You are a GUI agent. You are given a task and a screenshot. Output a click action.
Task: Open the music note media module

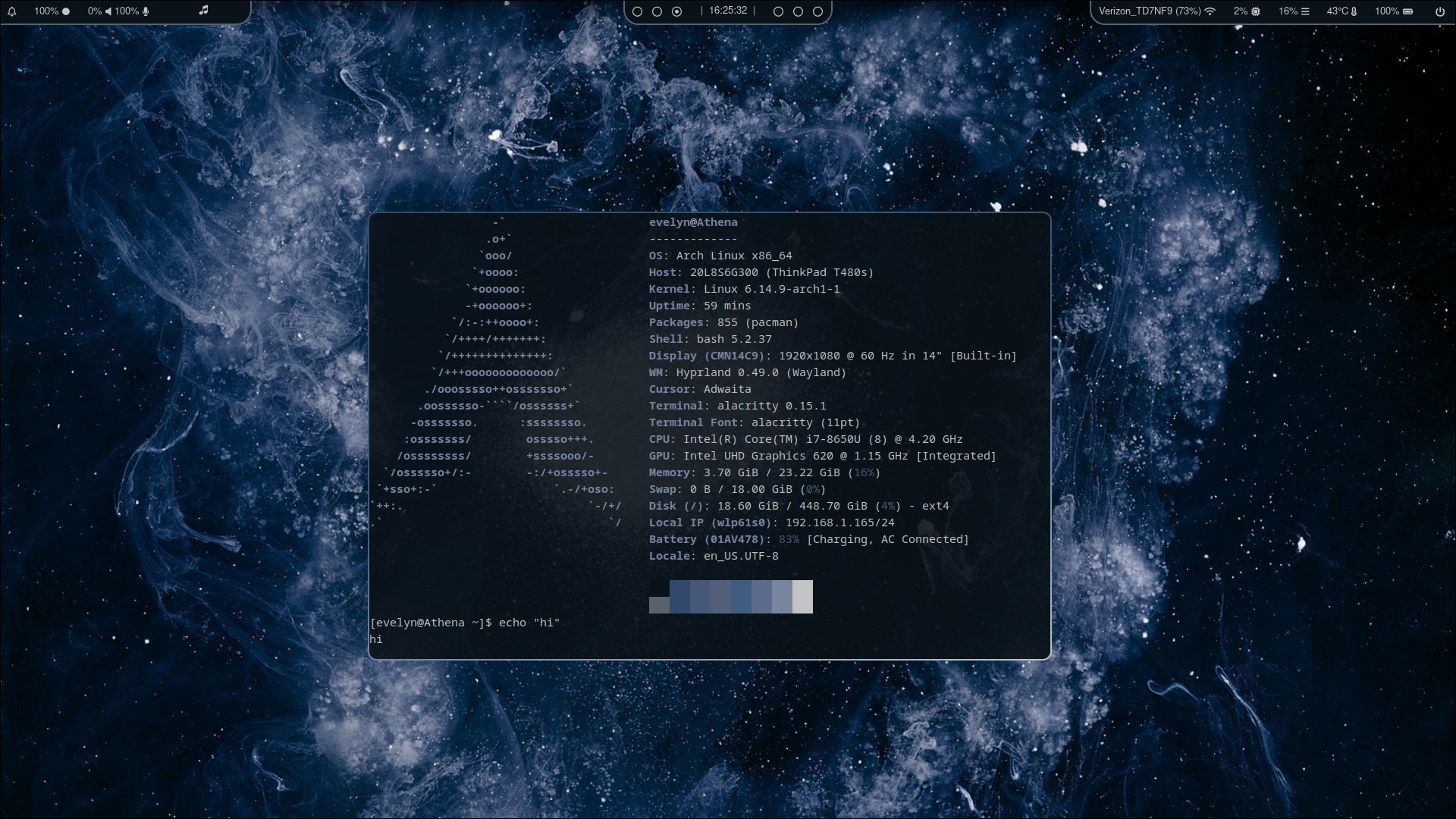203,11
